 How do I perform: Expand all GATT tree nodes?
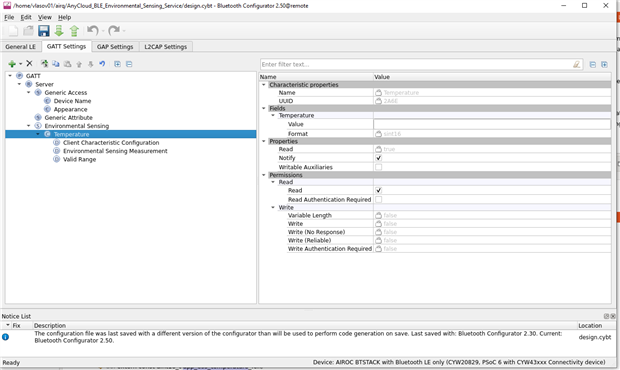click(x=117, y=64)
